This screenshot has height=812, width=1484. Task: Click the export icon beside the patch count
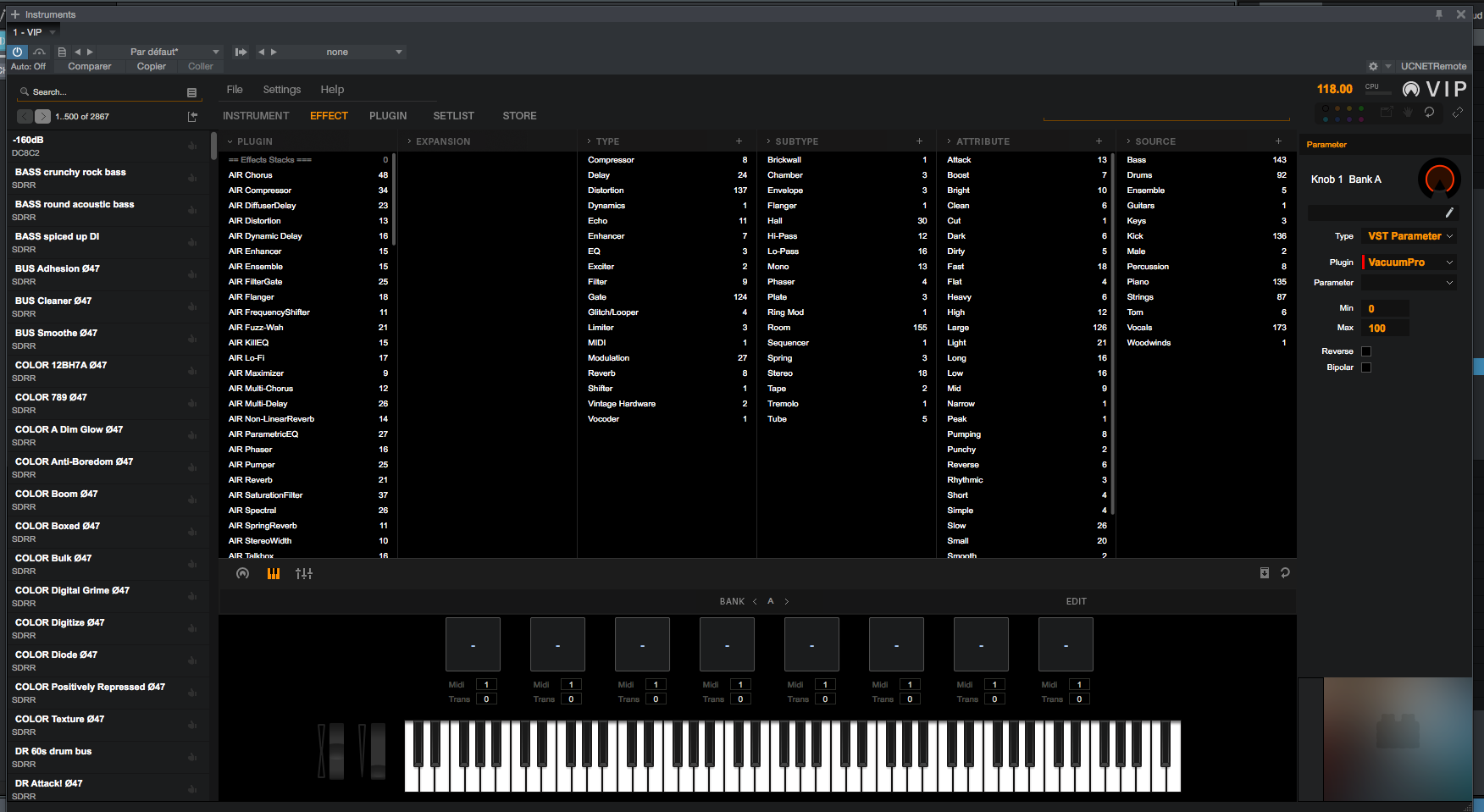coord(192,117)
